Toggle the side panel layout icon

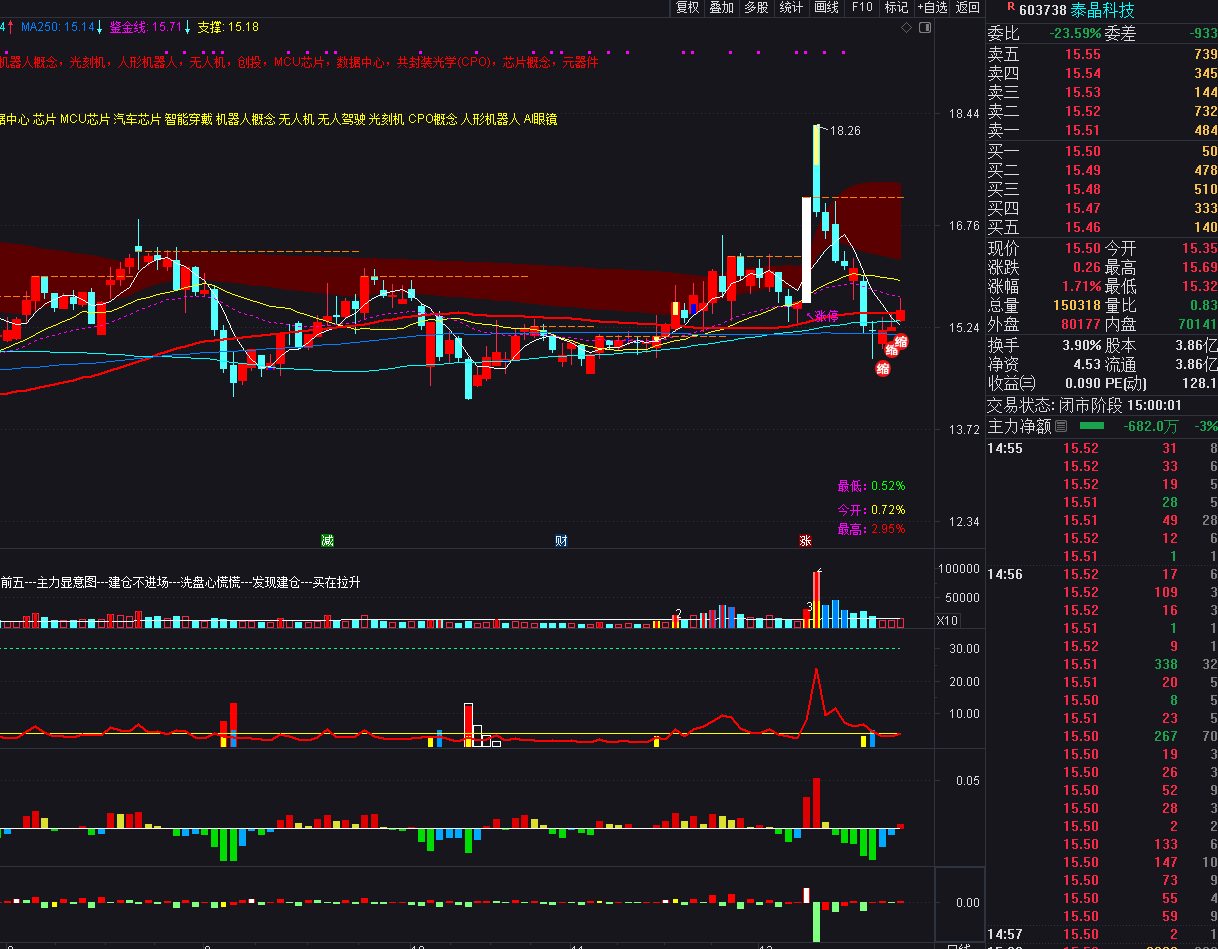point(923,28)
